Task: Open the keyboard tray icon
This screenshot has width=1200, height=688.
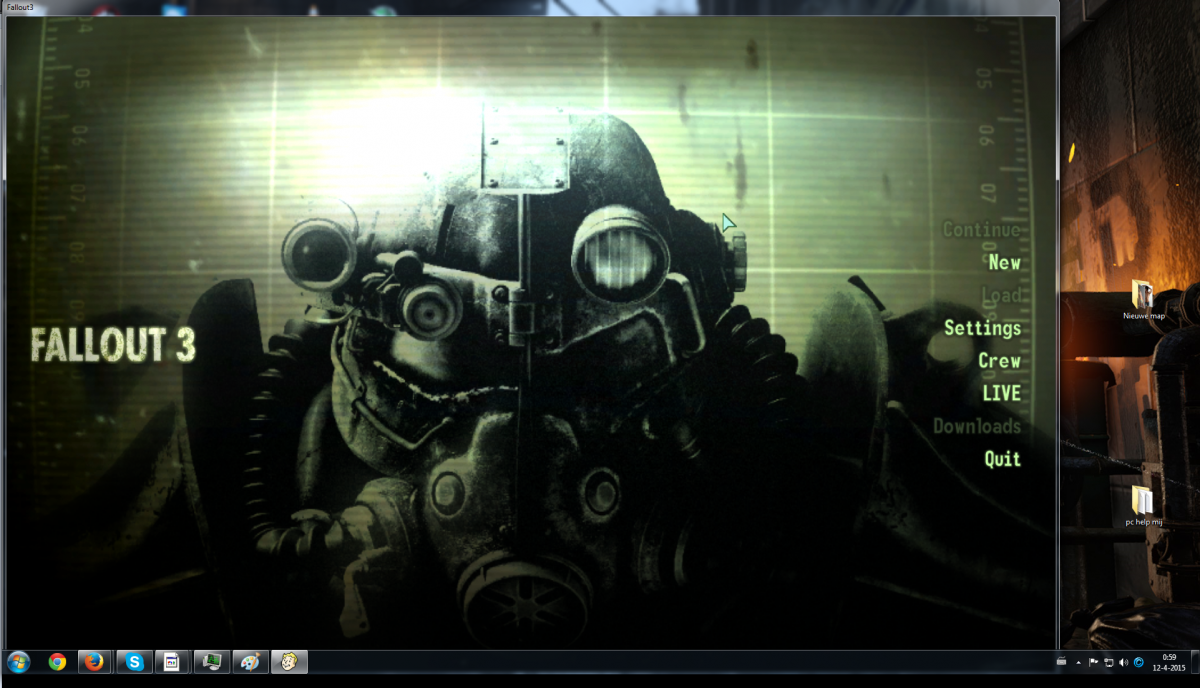Action: click(x=1061, y=662)
